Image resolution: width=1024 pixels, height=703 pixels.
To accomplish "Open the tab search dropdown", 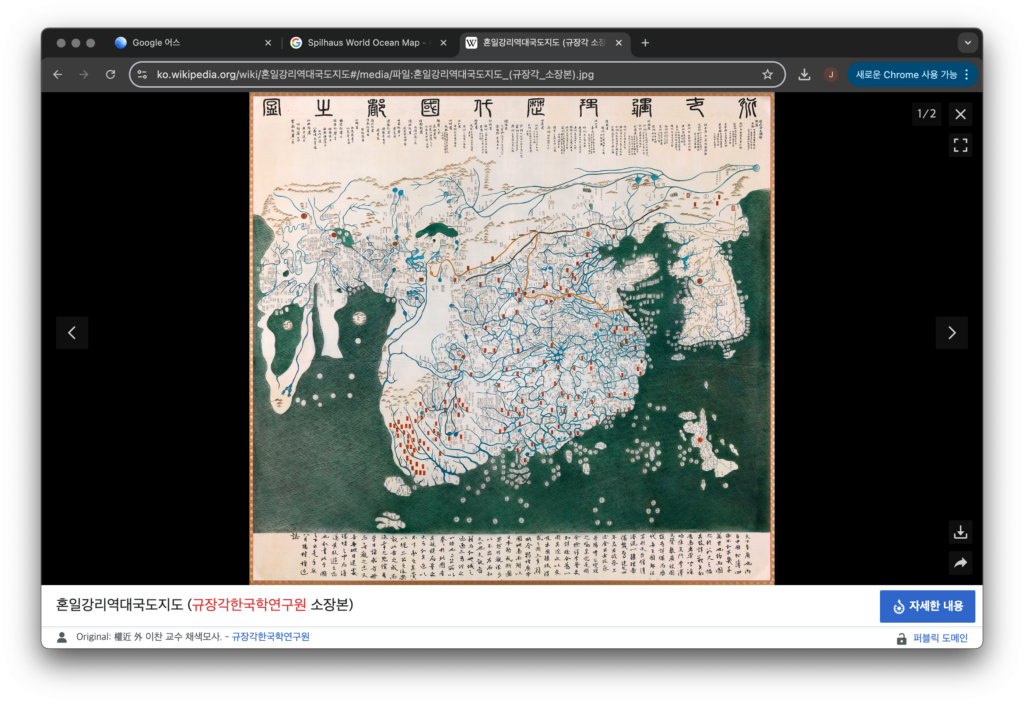I will coord(967,43).
